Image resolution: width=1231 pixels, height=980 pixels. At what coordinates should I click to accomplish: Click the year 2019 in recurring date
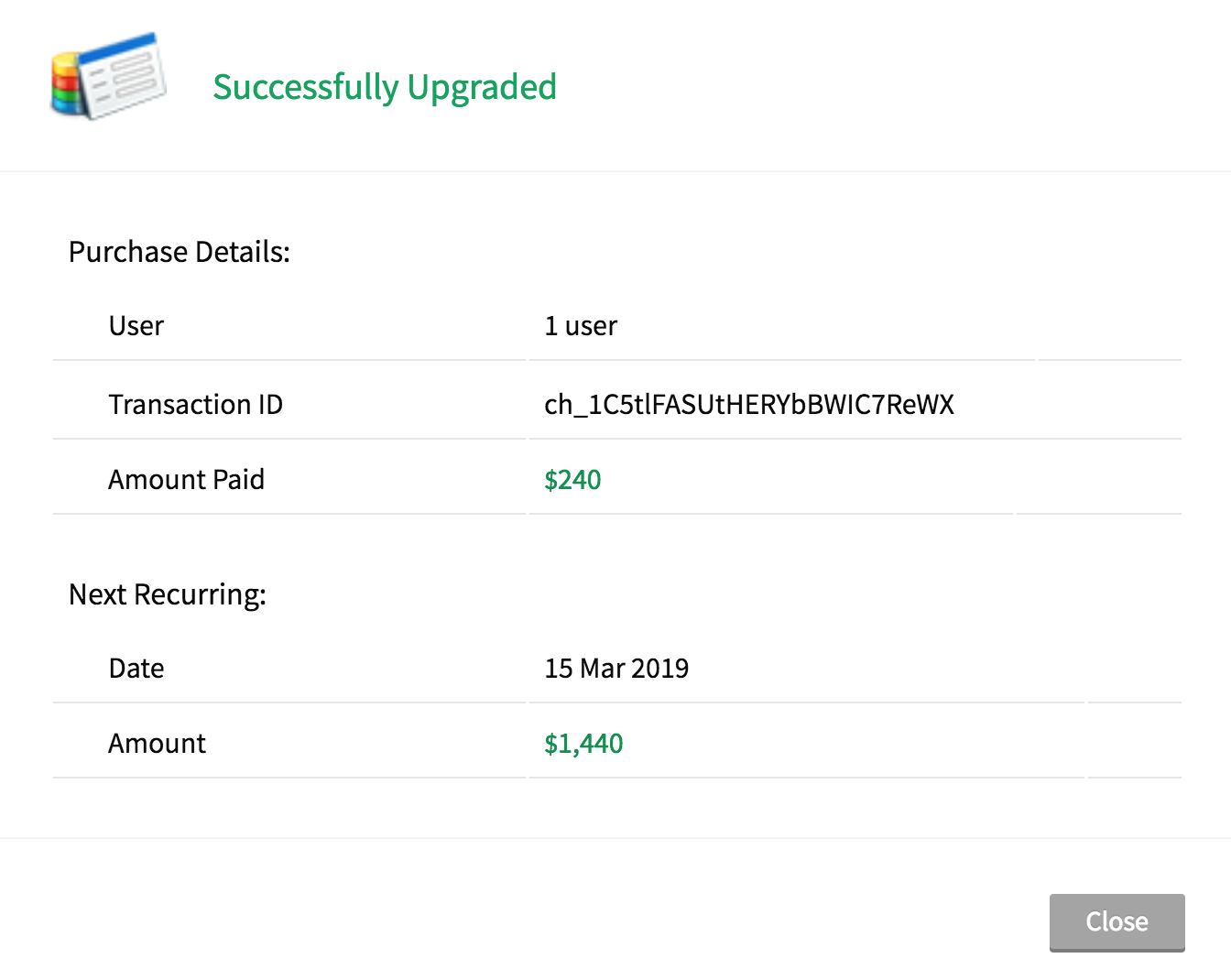click(659, 669)
